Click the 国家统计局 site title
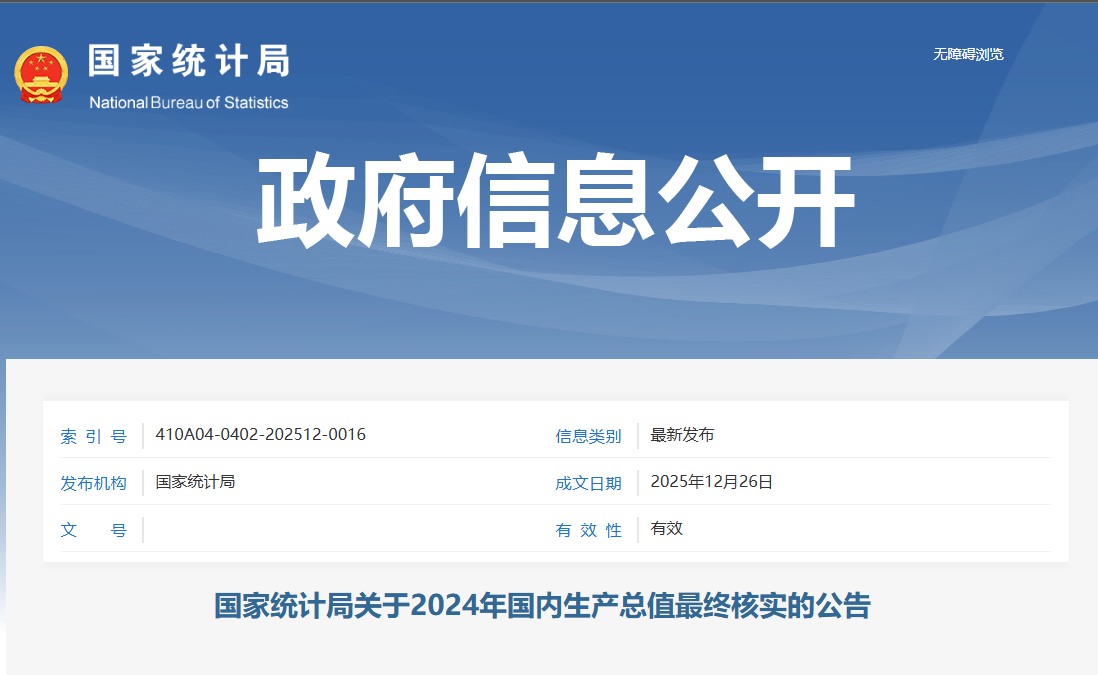 189,61
